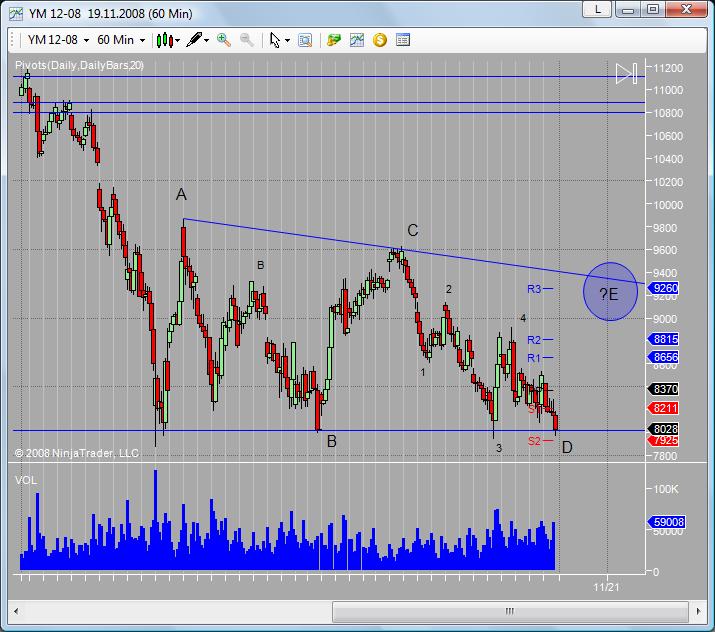This screenshot has height=632, width=715.
Task: Click the L link button in title bar
Action: coord(597,10)
